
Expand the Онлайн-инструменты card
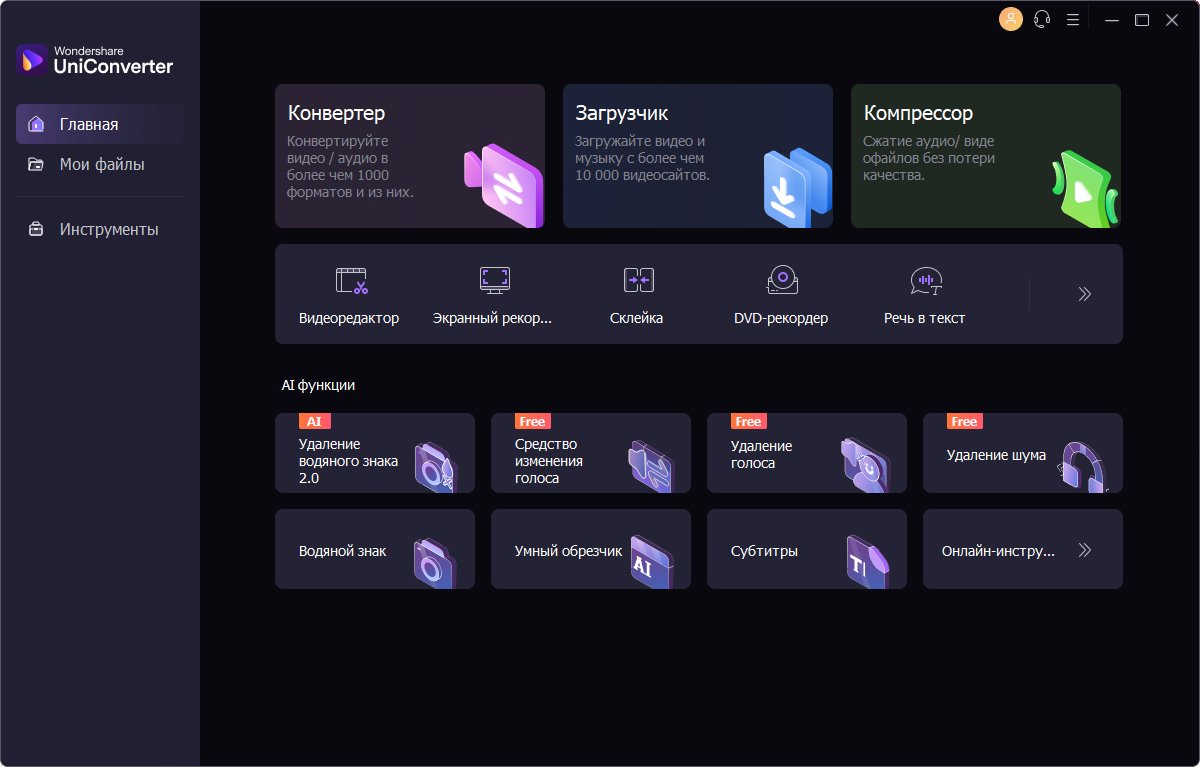(x=1023, y=549)
